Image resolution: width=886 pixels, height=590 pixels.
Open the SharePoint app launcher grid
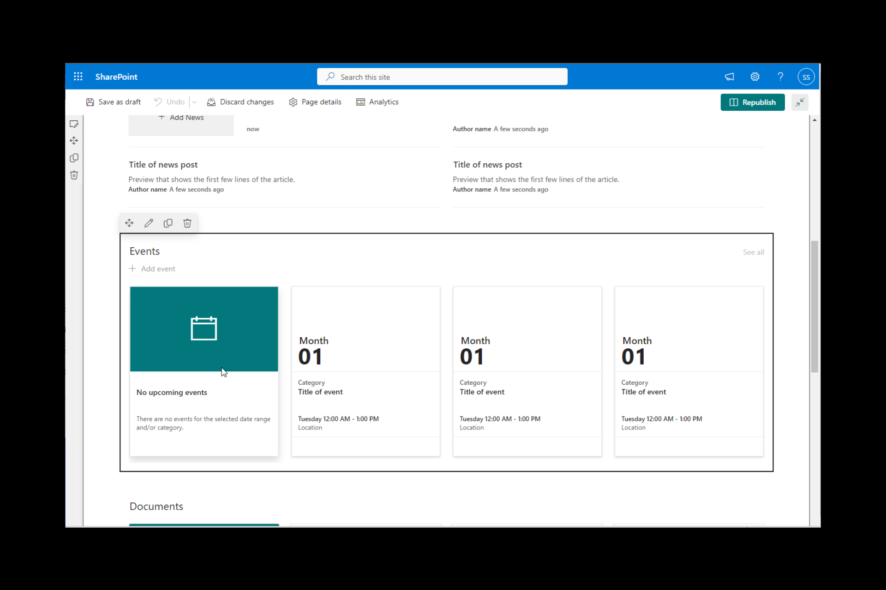(78, 76)
